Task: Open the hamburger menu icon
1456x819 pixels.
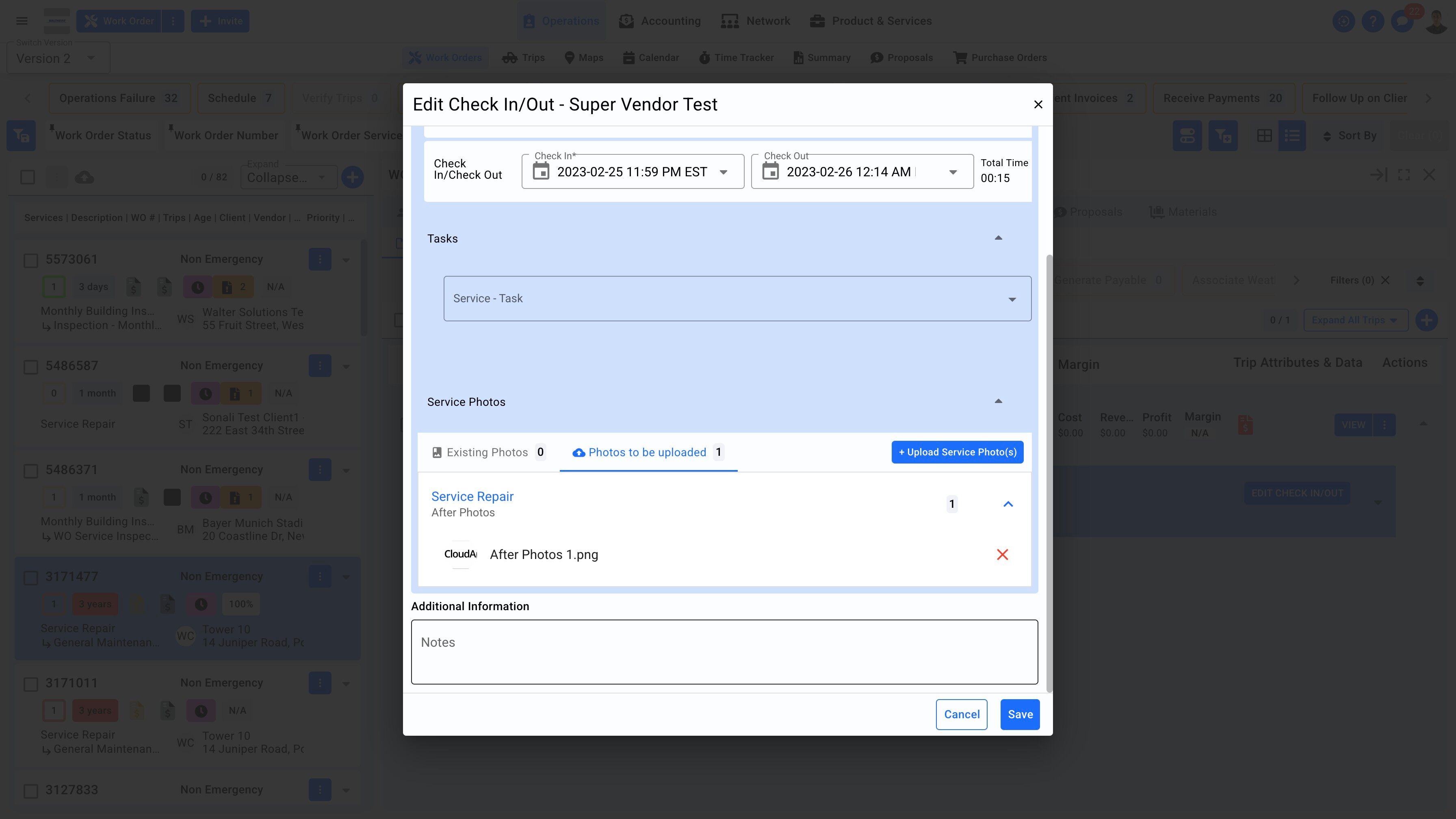Action: [x=22, y=21]
